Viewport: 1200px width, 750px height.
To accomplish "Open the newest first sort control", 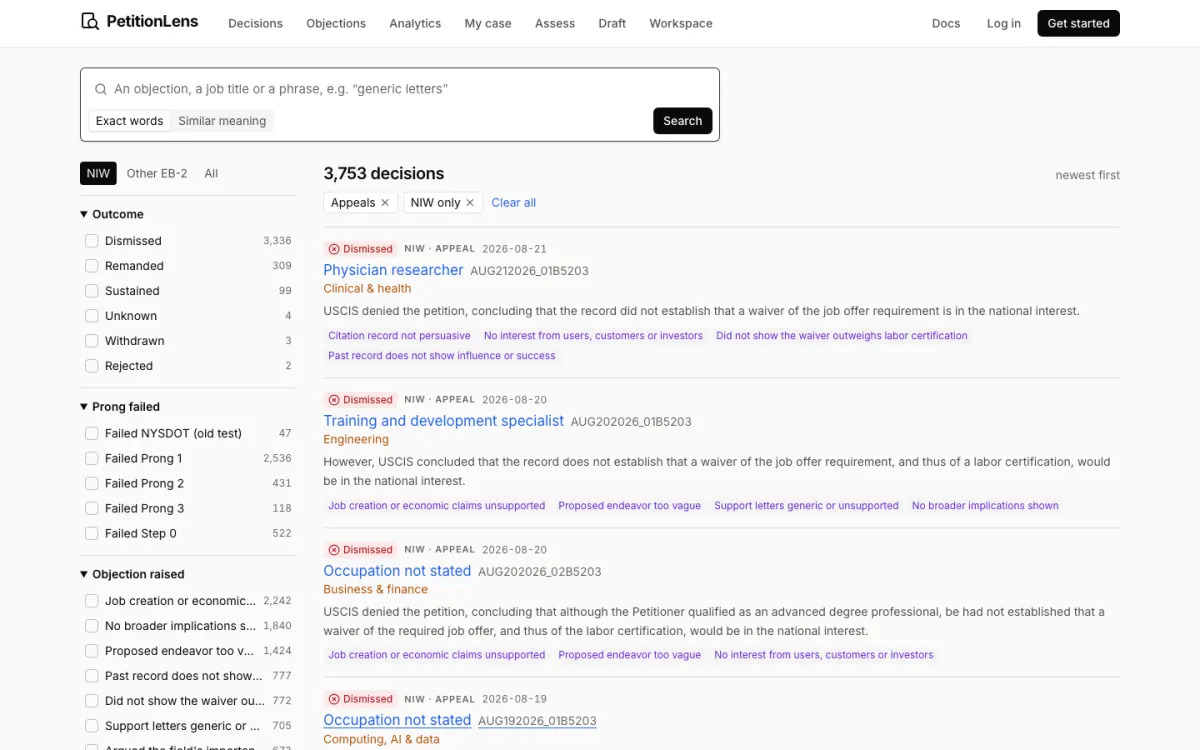I will (1087, 175).
